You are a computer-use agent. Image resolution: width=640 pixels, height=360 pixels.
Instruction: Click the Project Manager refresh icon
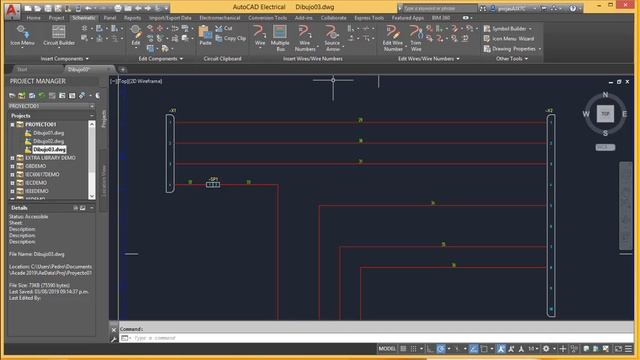point(42,96)
